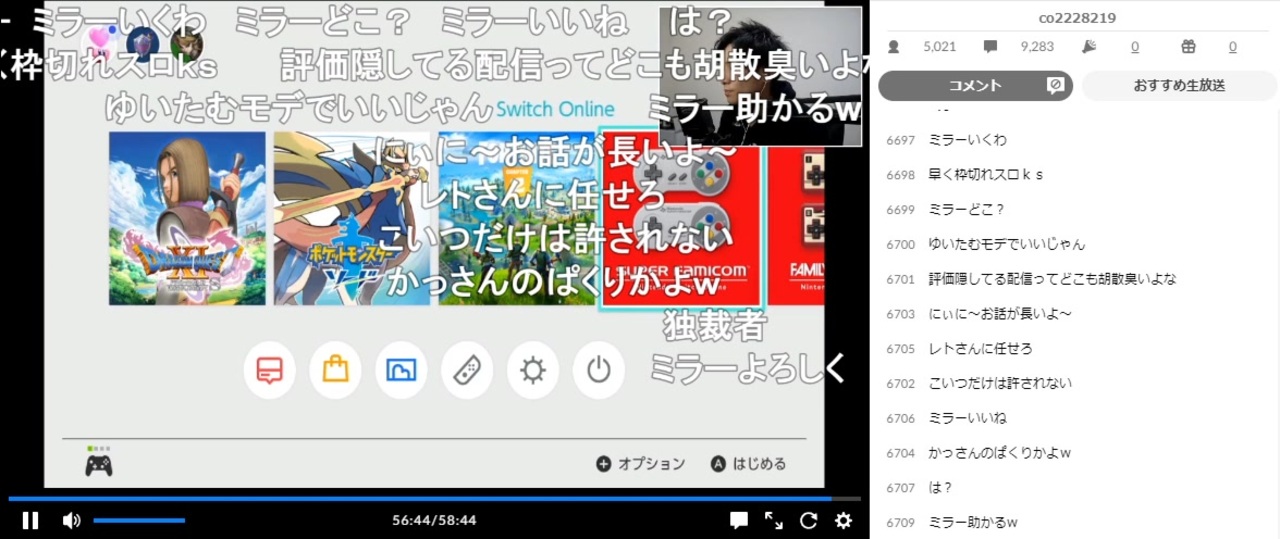Viewport: 1280px width, 539px height.
Task: Open player settings gear
Action: point(844,520)
